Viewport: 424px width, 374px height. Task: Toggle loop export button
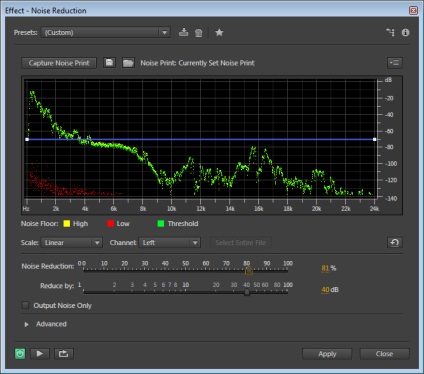[64, 354]
